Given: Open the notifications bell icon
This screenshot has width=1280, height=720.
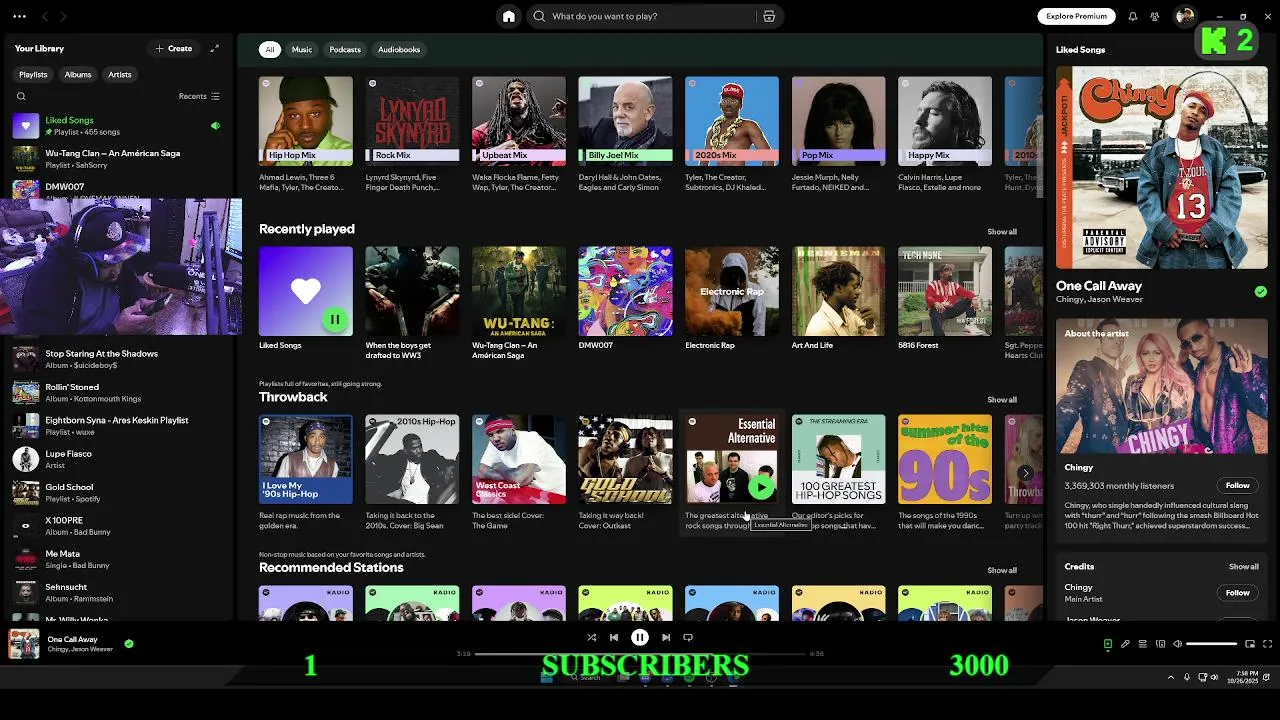Looking at the screenshot, I should 1133,16.
